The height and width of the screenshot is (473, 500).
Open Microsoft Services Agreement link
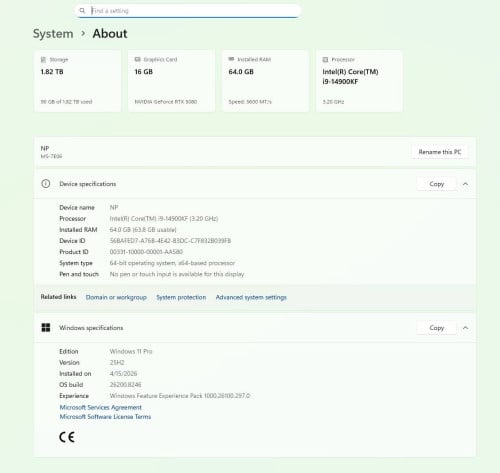101,407
